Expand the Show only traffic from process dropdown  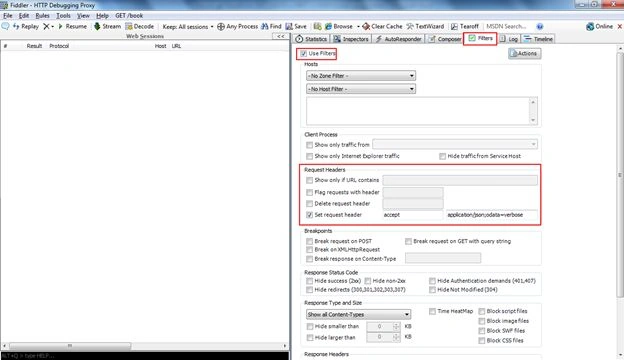455,144
